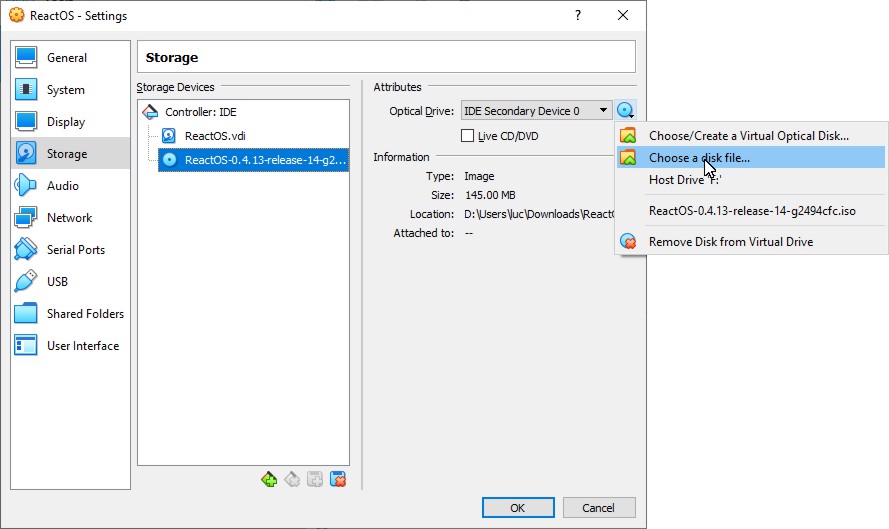The width and height of the screenshot is (889, 529).
Task: Open the Serial Ports settings category
Action: [70, 249]
